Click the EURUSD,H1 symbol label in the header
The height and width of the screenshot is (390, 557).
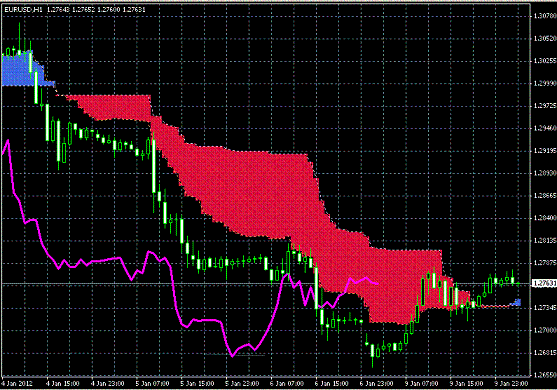coord(23,10)
